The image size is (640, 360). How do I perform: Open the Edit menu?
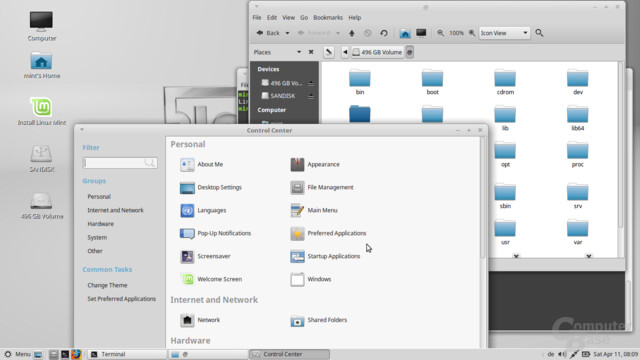(x=272, y=18)
